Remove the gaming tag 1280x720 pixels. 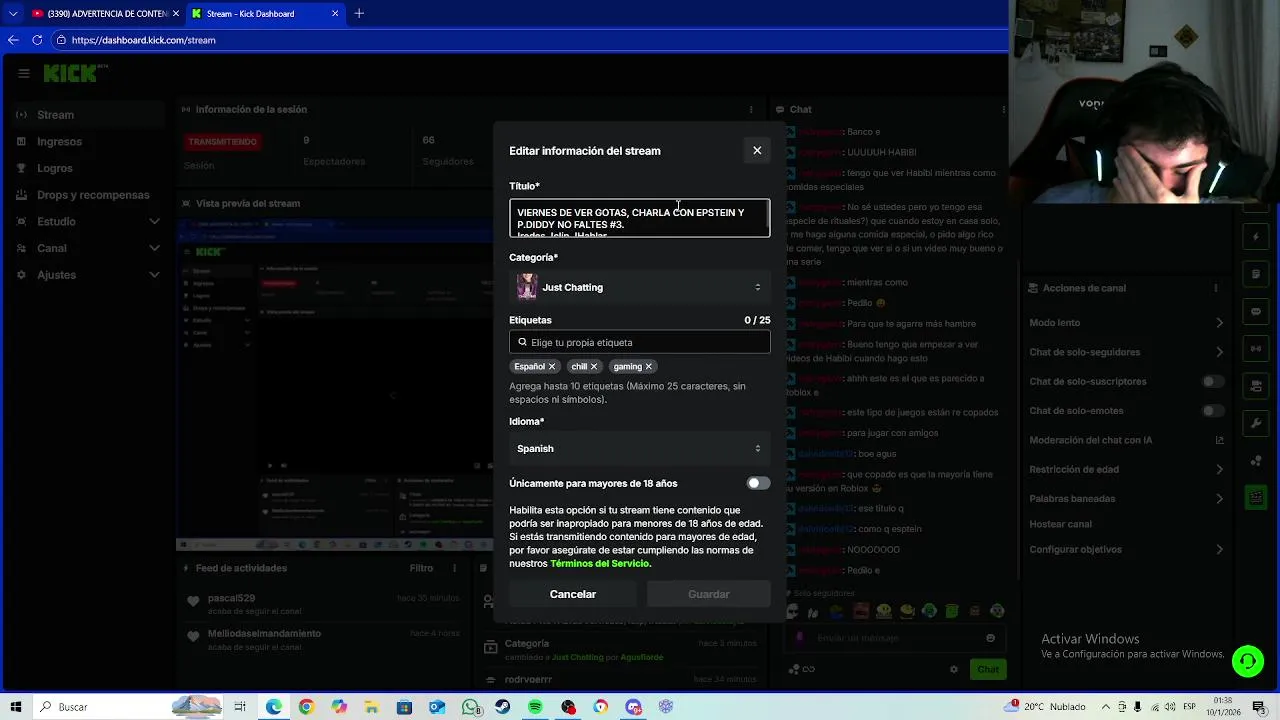click(x=648, y=366)
